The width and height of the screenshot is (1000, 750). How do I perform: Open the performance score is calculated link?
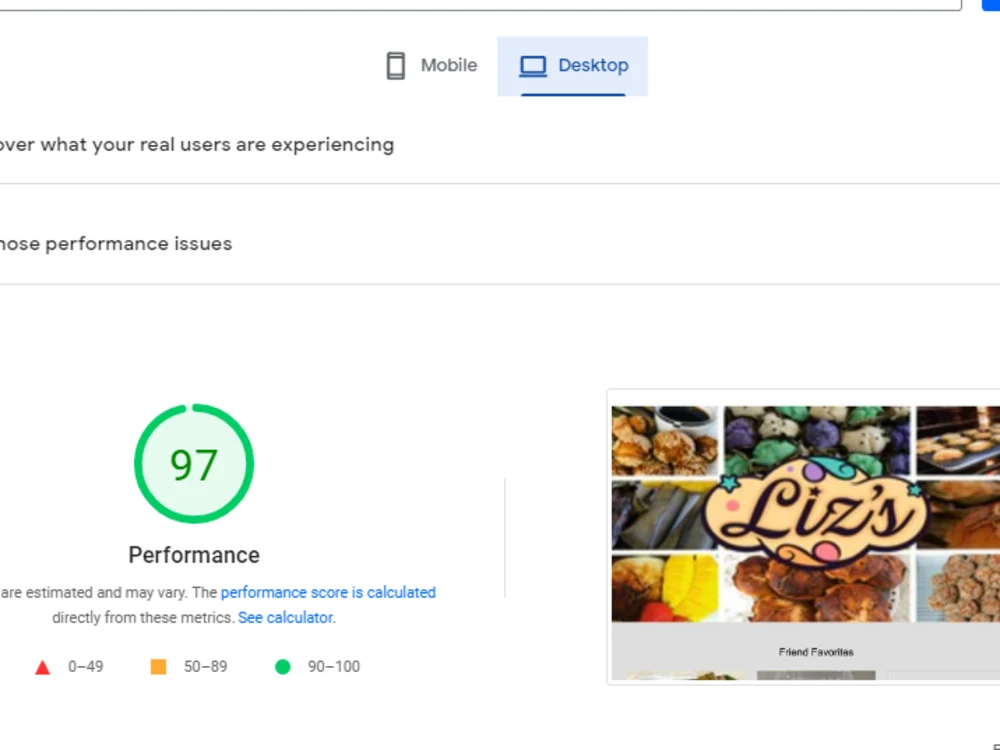coord(328,592)
